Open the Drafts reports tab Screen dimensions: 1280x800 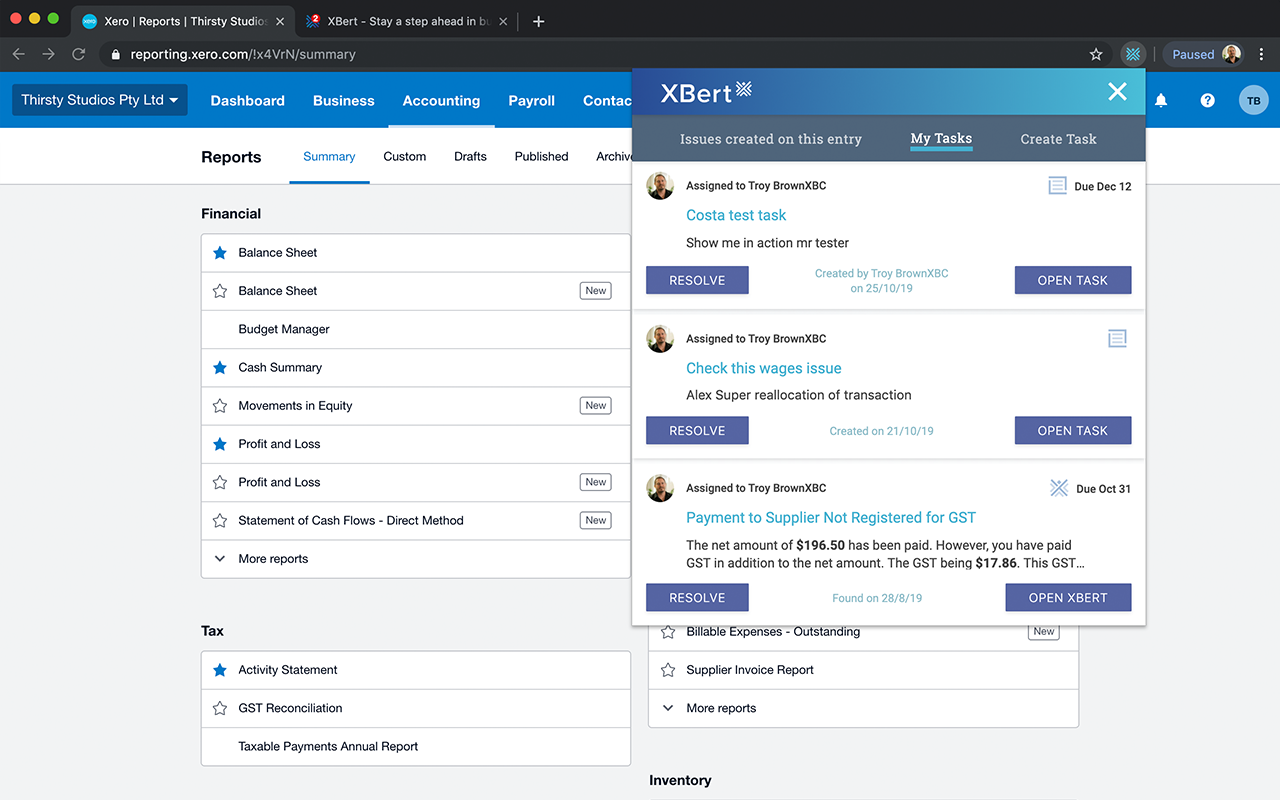470,157
